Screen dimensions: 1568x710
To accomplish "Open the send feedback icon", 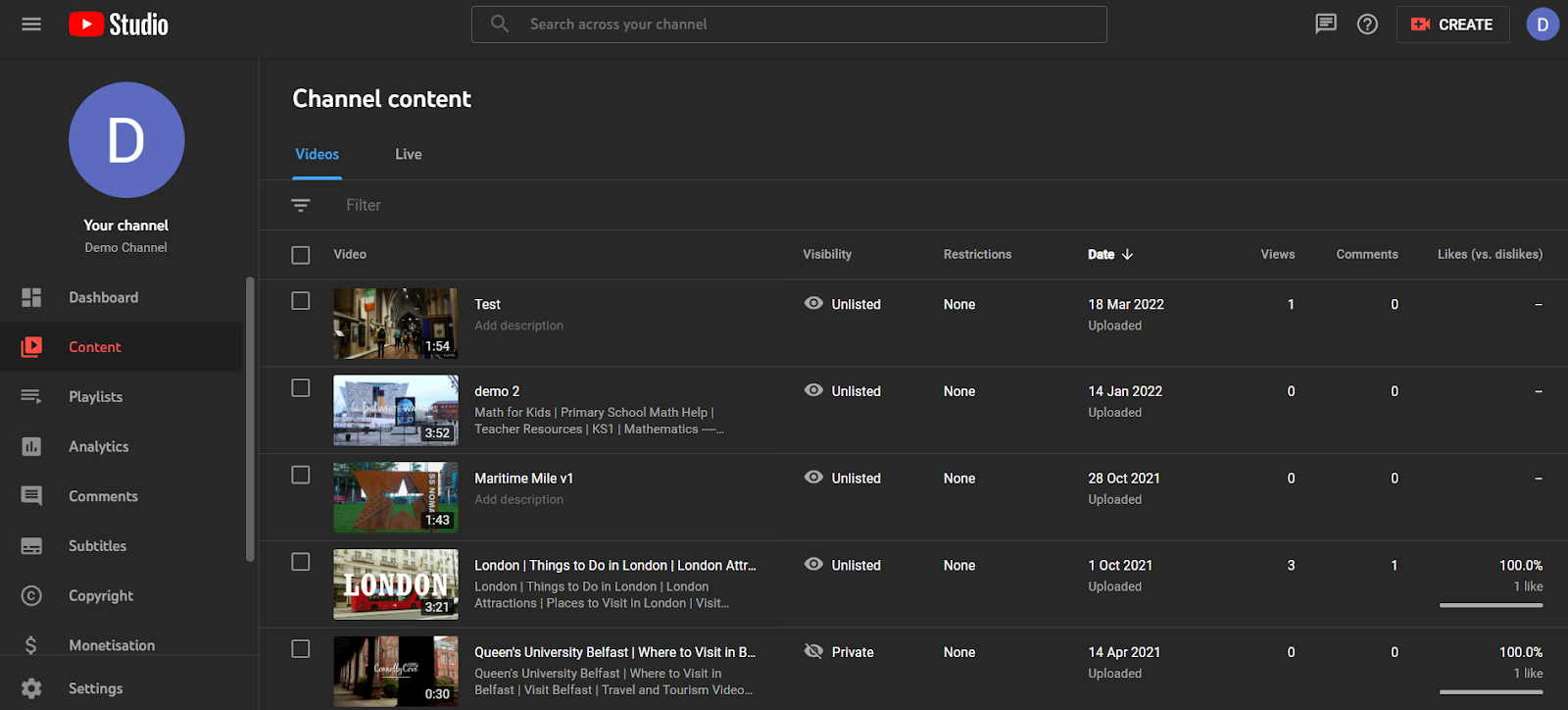I will click(x=1325, y=25).
